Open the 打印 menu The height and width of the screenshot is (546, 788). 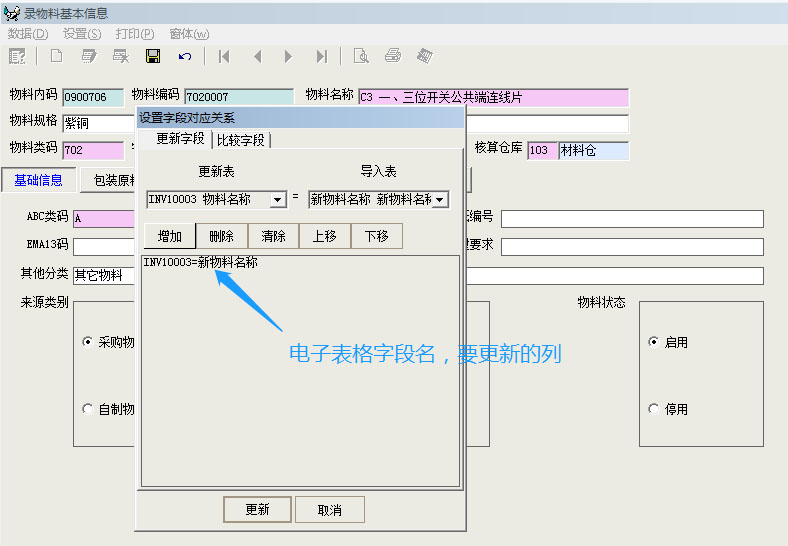(134, 33)
